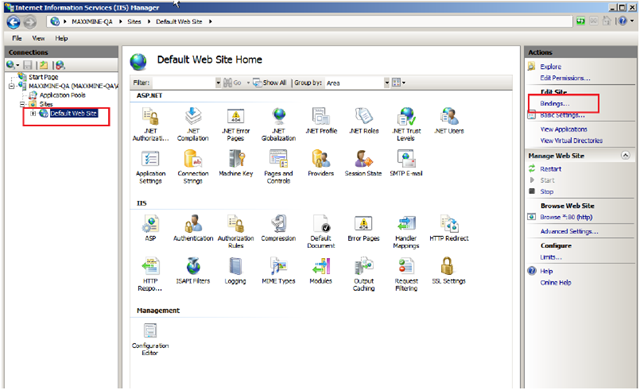
Task: Click Limits link under Configure
Action: 551,257
